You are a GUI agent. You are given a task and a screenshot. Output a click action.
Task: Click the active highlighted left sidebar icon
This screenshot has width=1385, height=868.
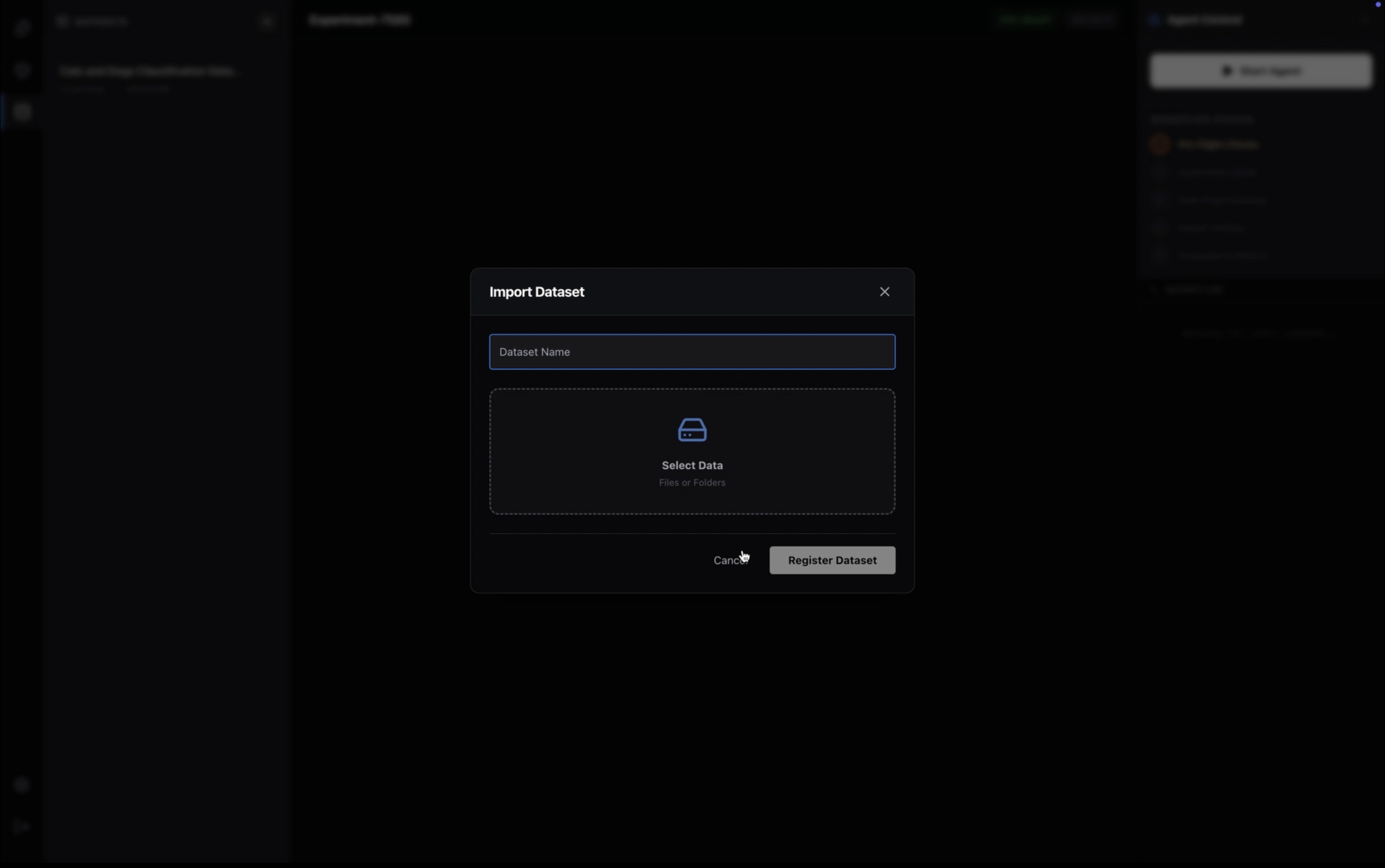coord(21,112)
